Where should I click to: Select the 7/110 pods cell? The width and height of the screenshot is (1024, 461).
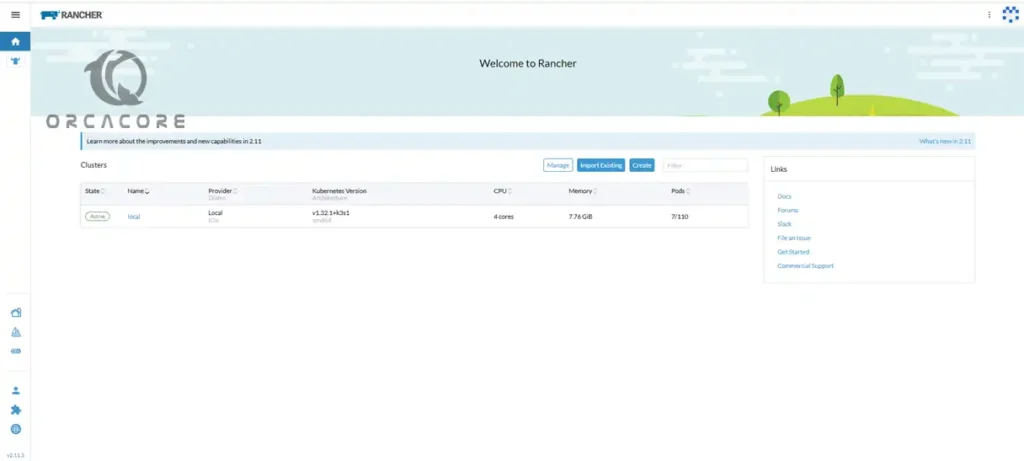679,216
